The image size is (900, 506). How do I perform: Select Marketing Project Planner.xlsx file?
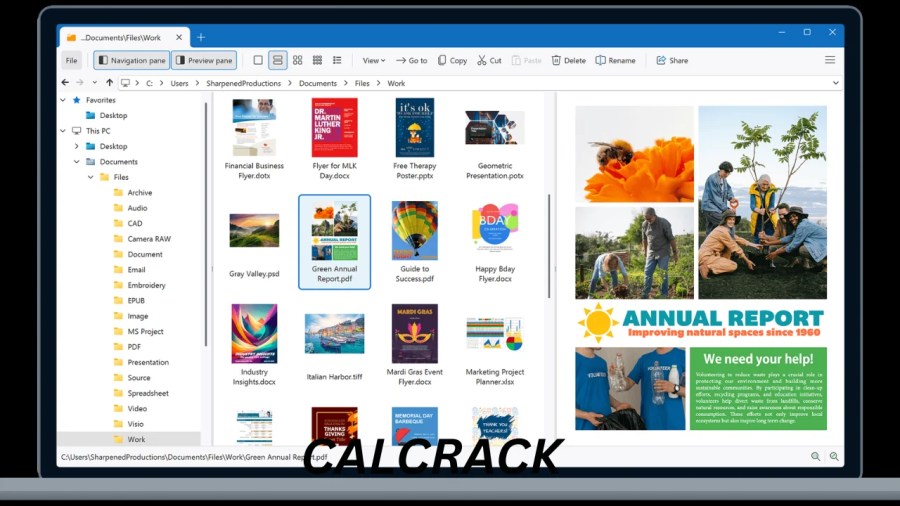click(x=495, y=351)
